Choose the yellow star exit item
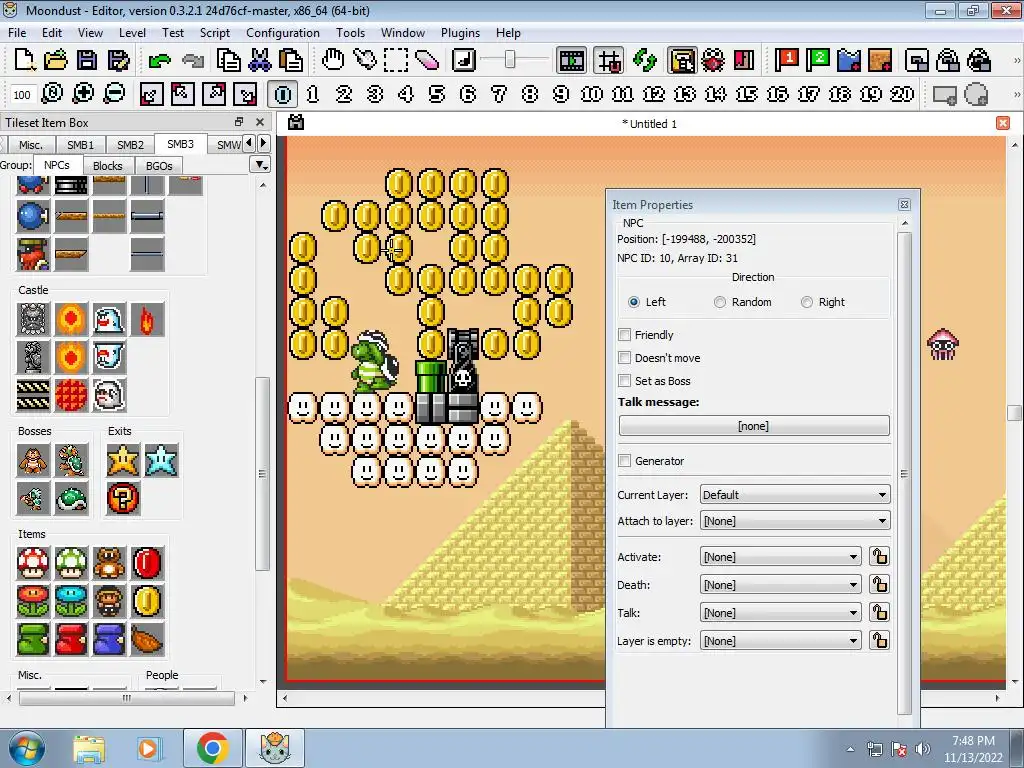1024x768 pixels. click(x=123, y=460)
